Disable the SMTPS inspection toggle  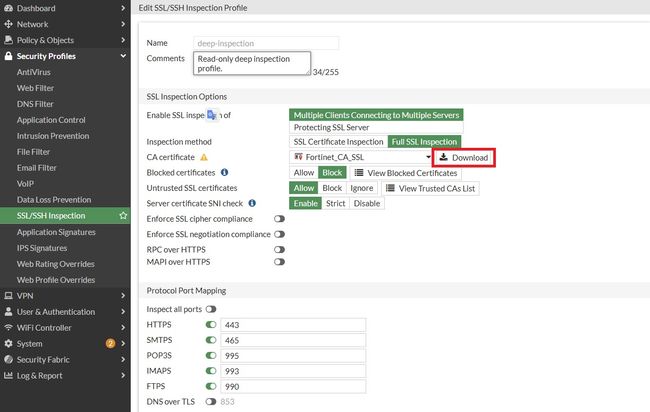tap(211, 340)
